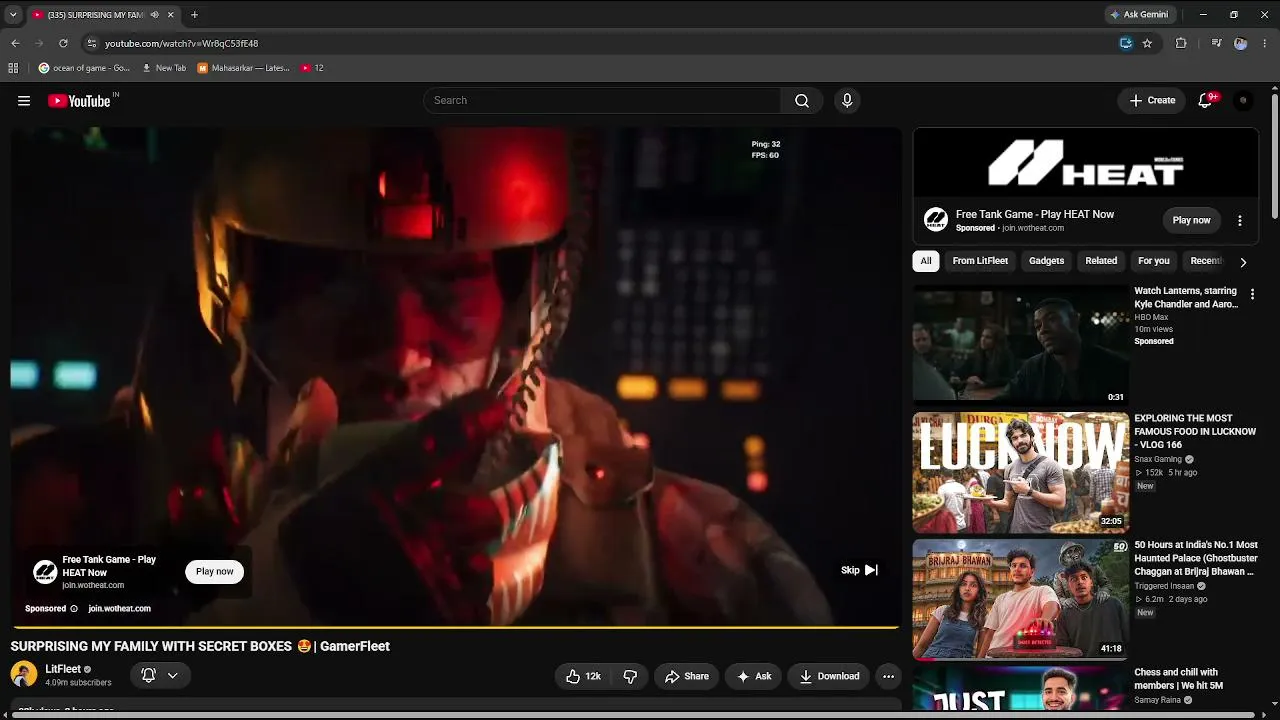
Task: Click the info icon beside Sponsored
Action: [74, 608]
